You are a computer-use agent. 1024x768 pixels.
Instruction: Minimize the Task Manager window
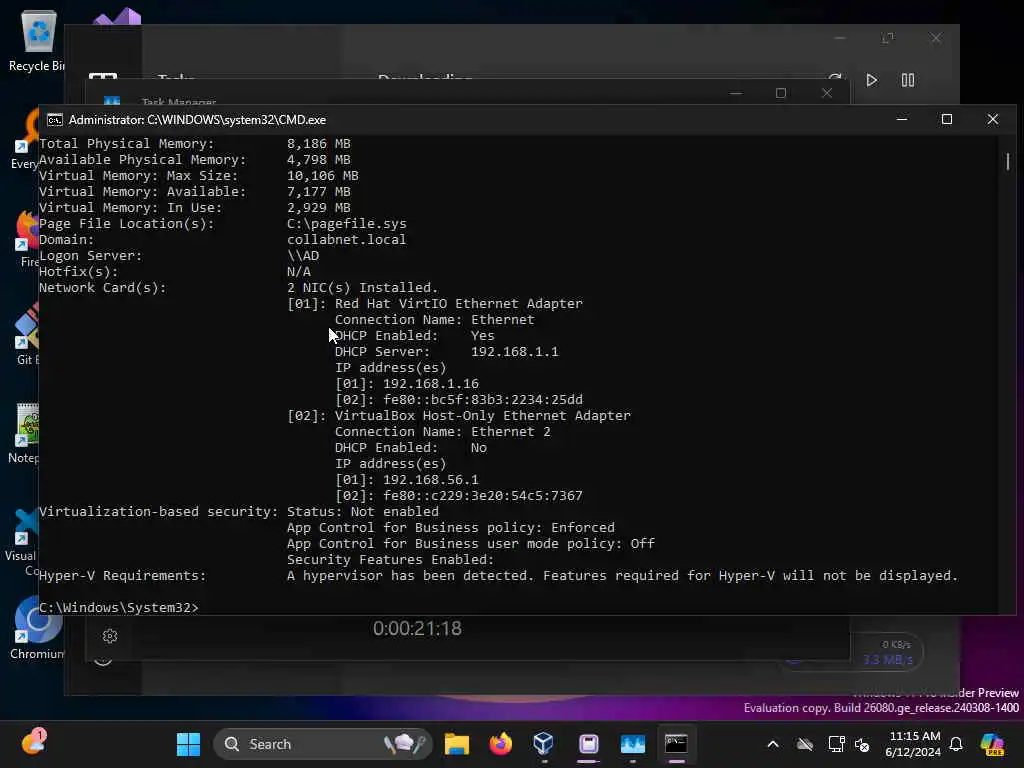(736, 93)
